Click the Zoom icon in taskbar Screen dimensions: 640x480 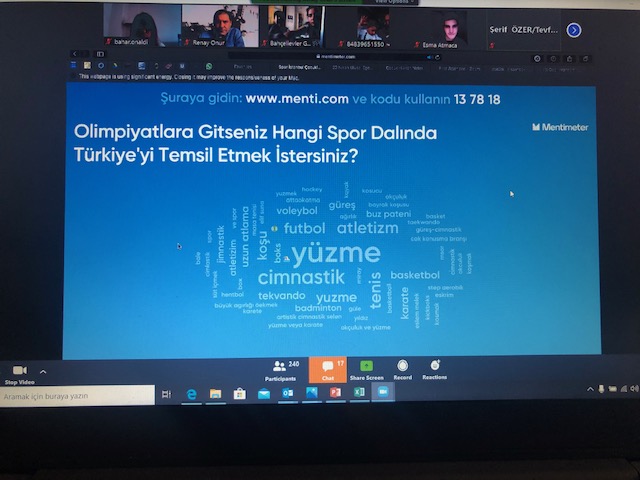[383, 392]
